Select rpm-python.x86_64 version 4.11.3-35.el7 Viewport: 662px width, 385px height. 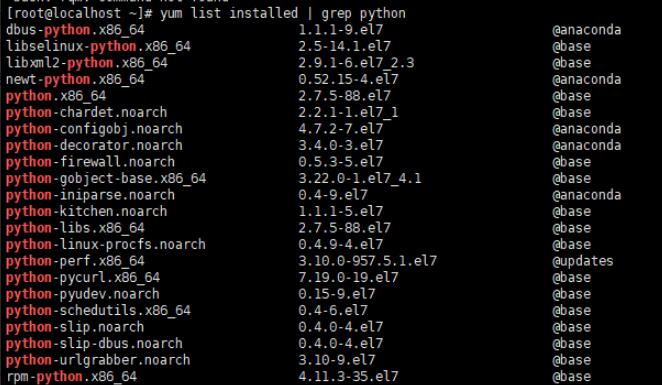click(348, 376)
